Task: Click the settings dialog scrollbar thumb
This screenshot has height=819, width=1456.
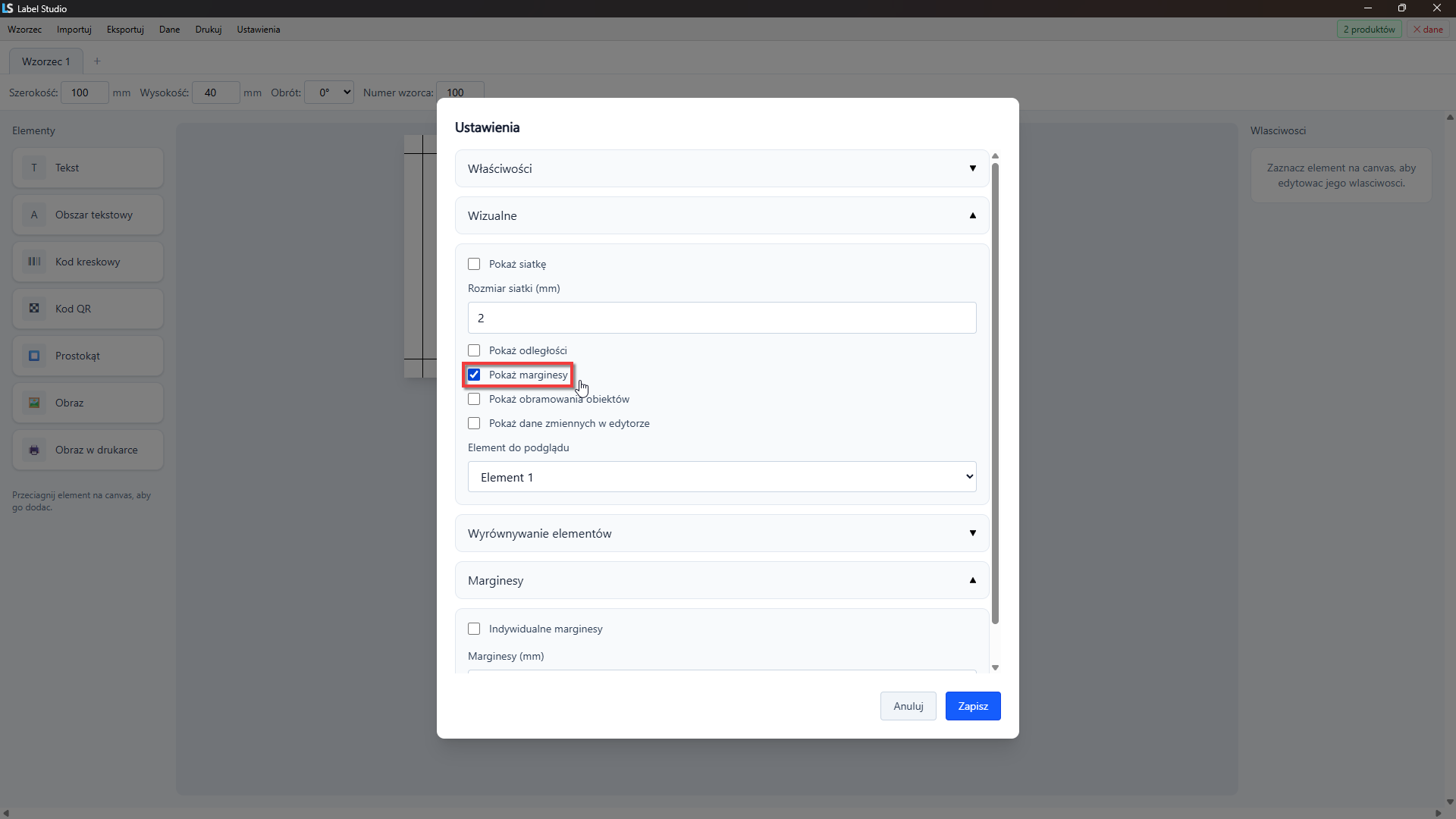Action: (996, 393)
